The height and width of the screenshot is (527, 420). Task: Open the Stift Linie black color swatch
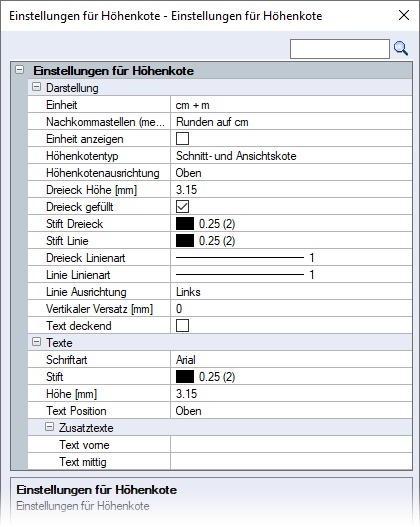coord(185,241)
